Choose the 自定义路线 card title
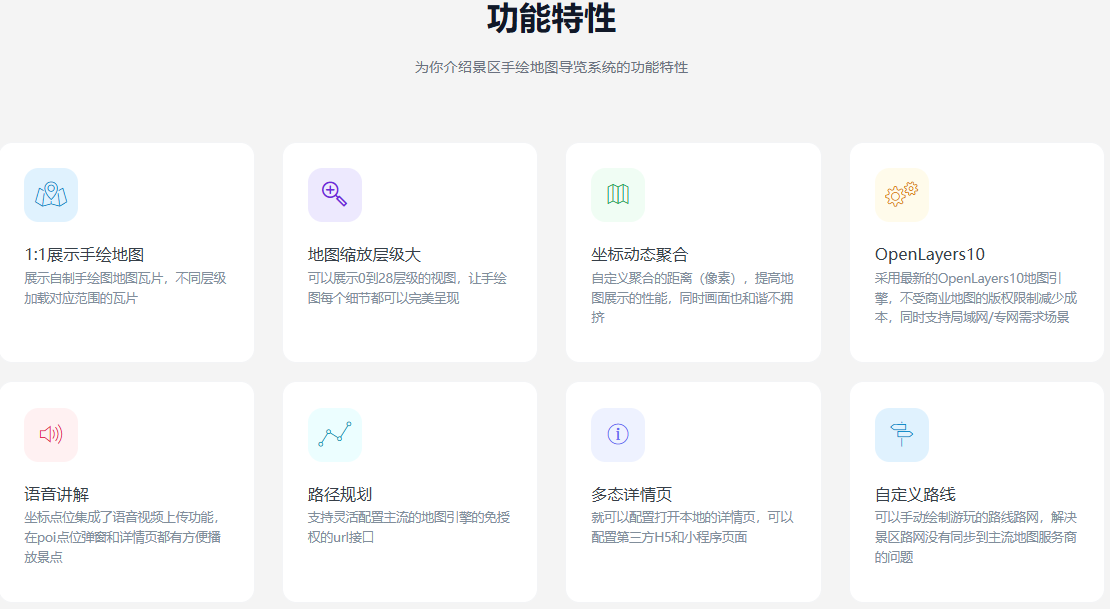Image resolution: width=1110 pixels, height=609 pixels. click(x=915, y=494)
